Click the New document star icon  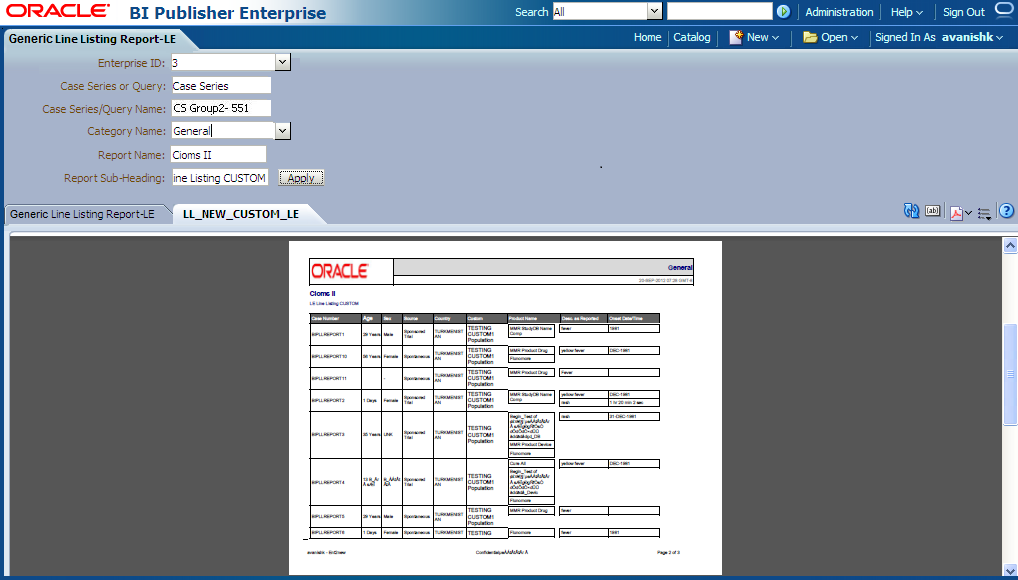pos(736,38)
